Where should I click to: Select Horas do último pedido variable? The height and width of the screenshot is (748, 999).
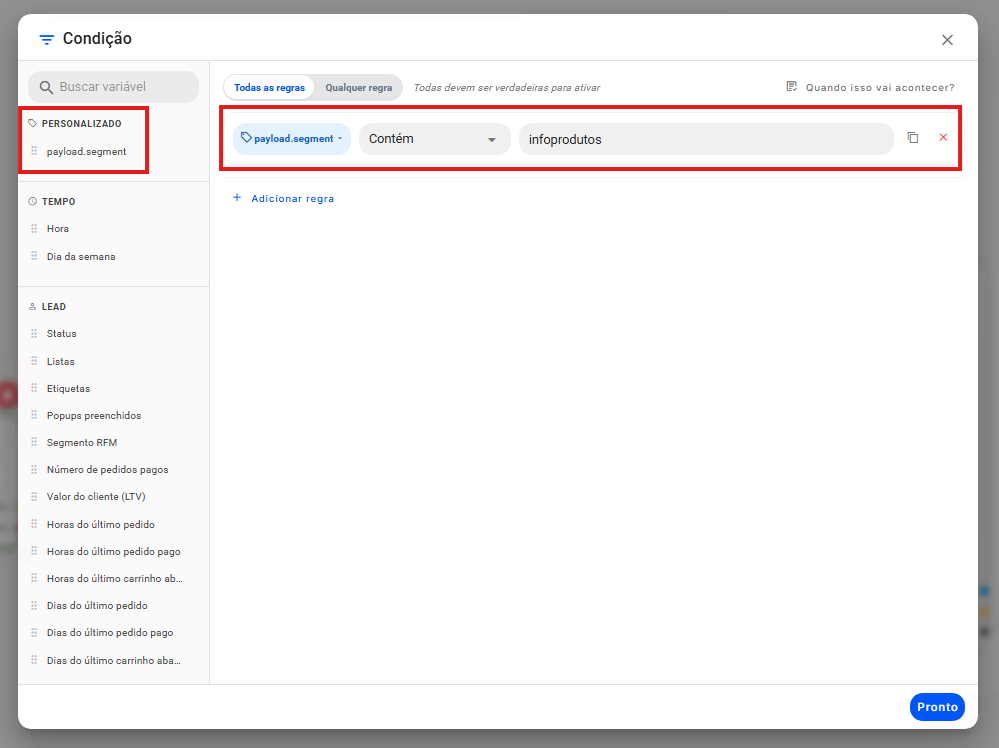coord(101,524)
